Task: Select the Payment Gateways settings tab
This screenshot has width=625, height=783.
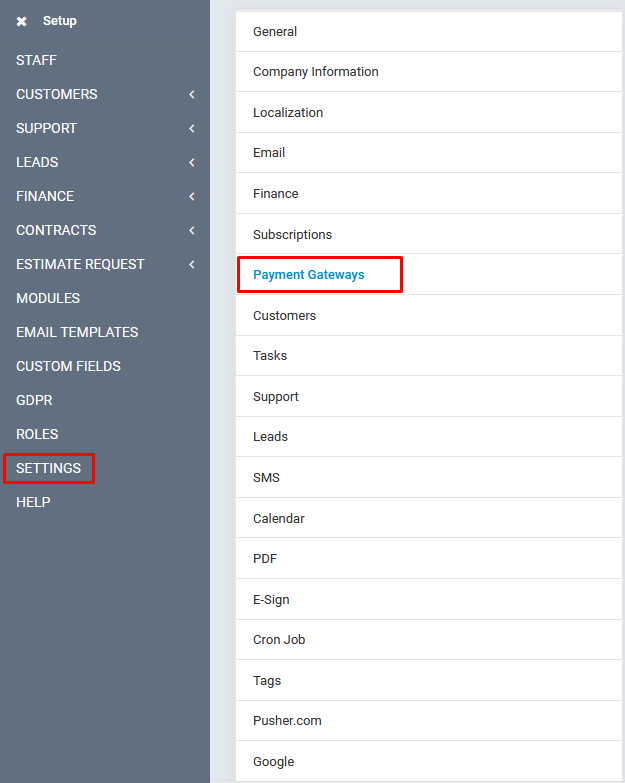Action: [x=309, y=275]
